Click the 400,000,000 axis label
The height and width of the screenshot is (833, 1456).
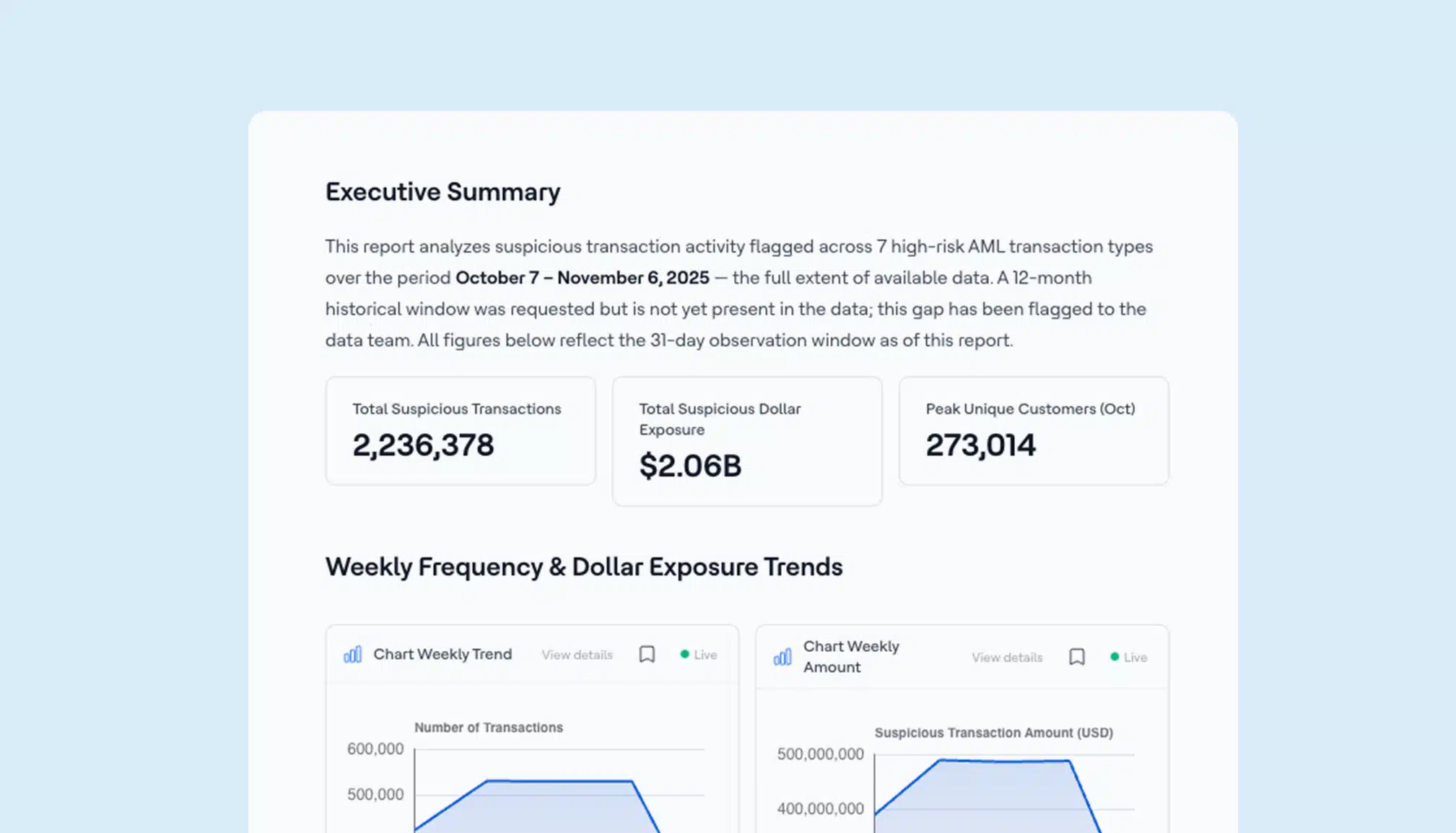pos(820,809)
